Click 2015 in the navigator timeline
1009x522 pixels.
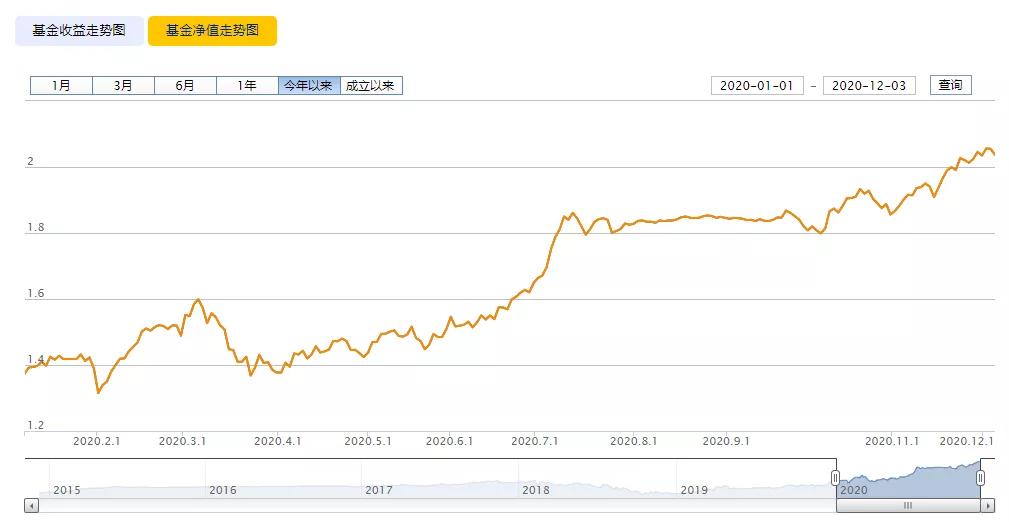click(x=67, y=490)
